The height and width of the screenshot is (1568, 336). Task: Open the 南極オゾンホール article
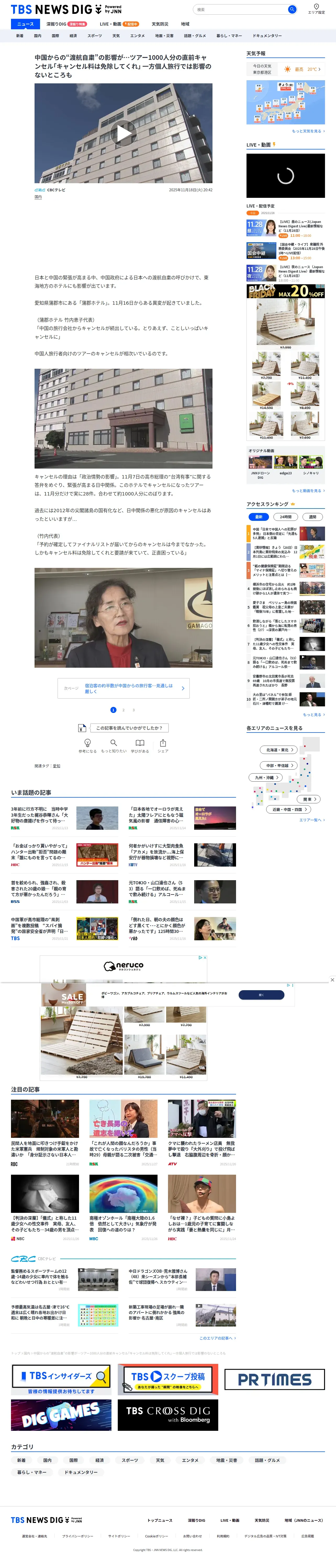pyautogui.click(x=123, y=1208)
